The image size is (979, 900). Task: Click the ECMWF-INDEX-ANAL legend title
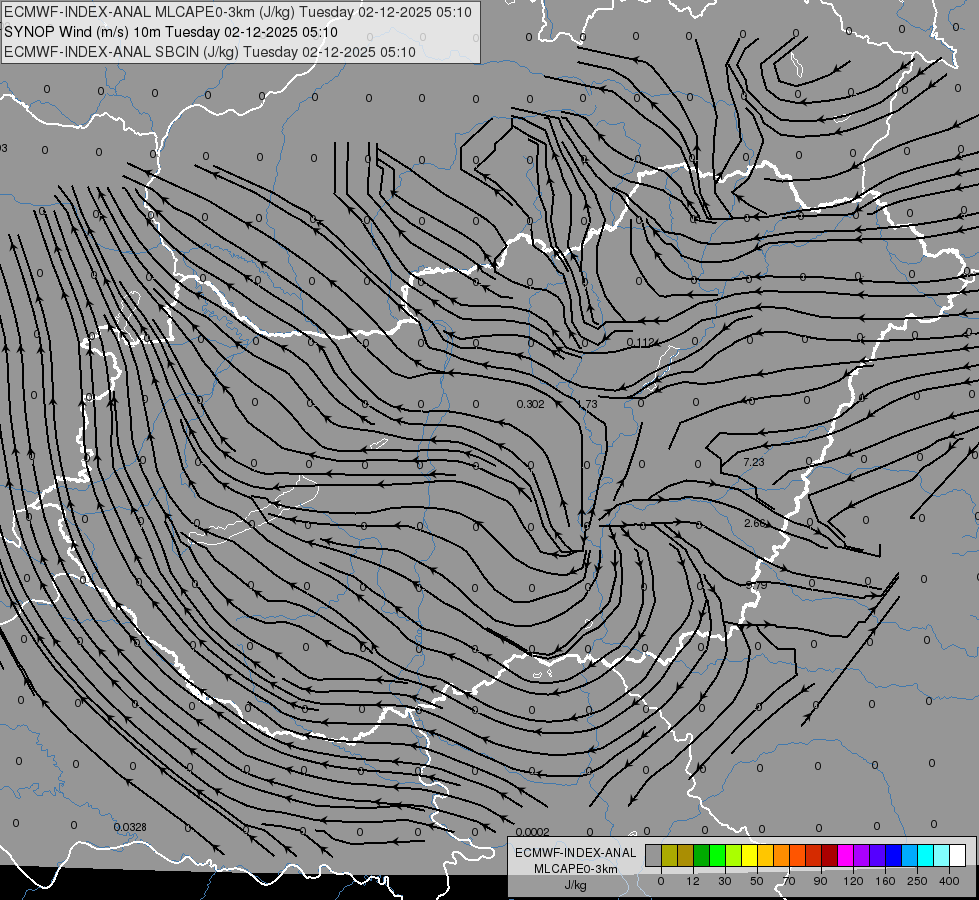point(576,853)
